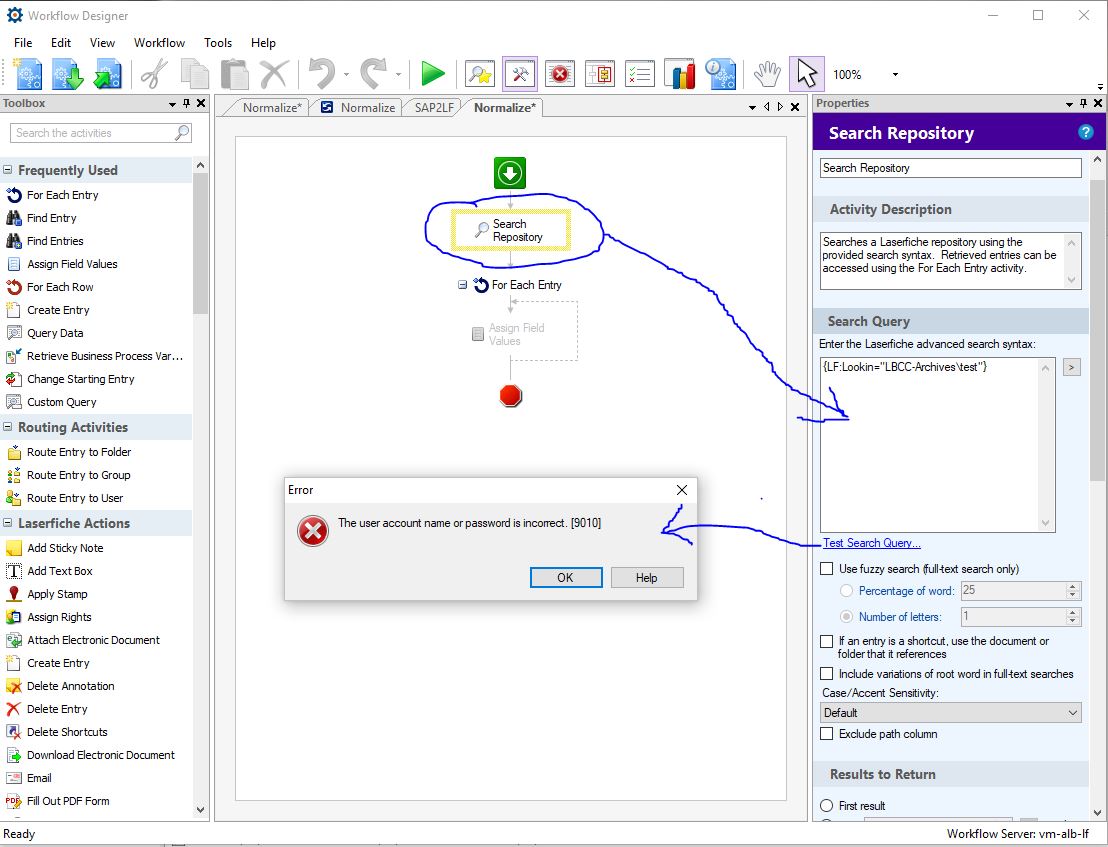Open the purple help question mark icon
The height and width of the screenshot is (847, 1108).
(x=1085, y=132)
